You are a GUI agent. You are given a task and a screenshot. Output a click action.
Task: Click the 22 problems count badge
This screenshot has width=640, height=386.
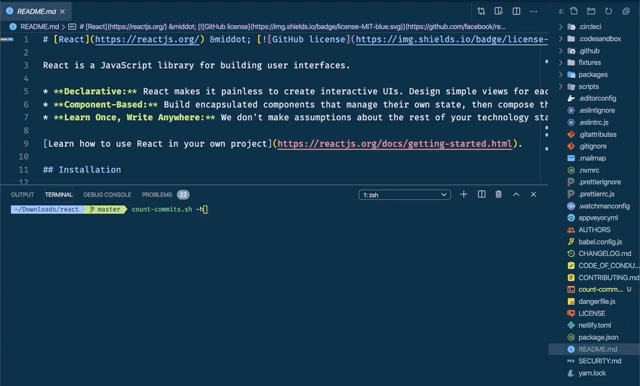[183, 195]
